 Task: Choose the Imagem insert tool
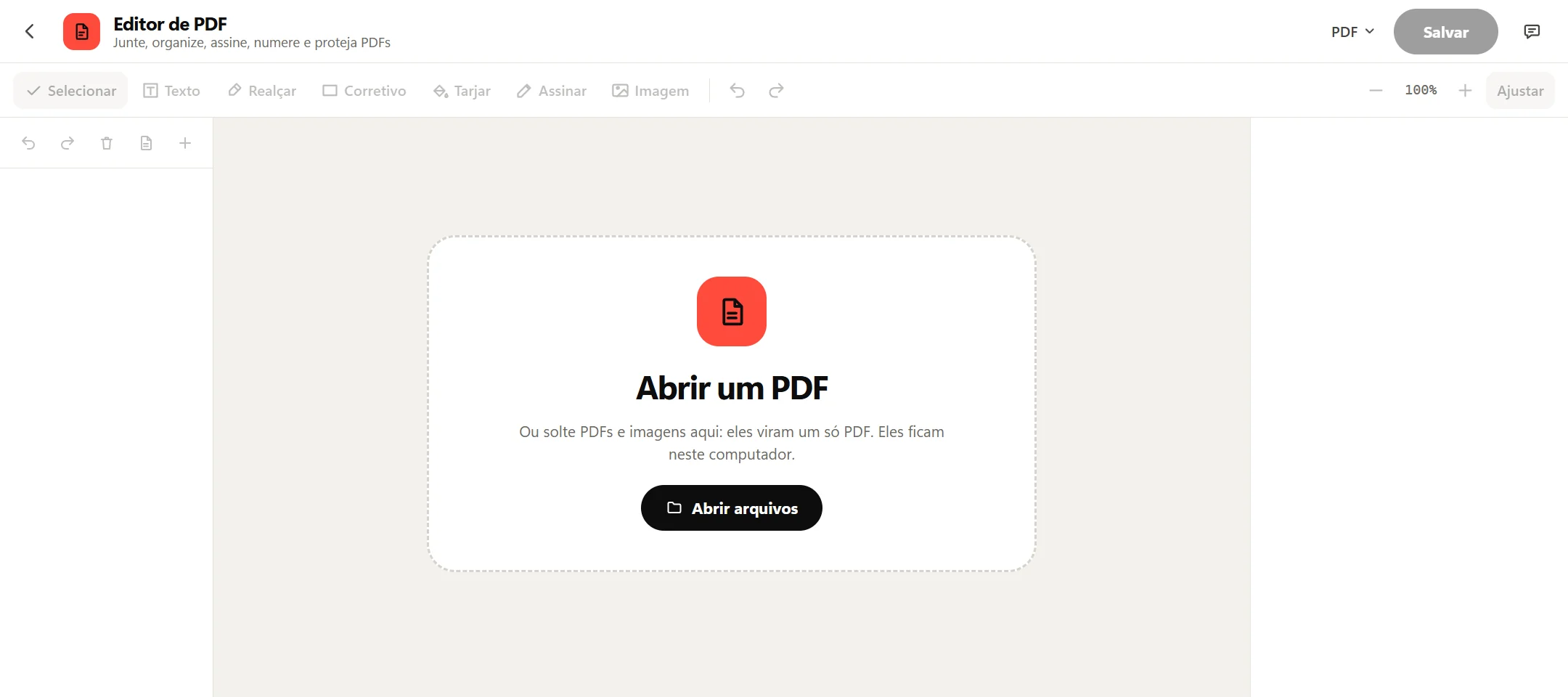[650, 91]
